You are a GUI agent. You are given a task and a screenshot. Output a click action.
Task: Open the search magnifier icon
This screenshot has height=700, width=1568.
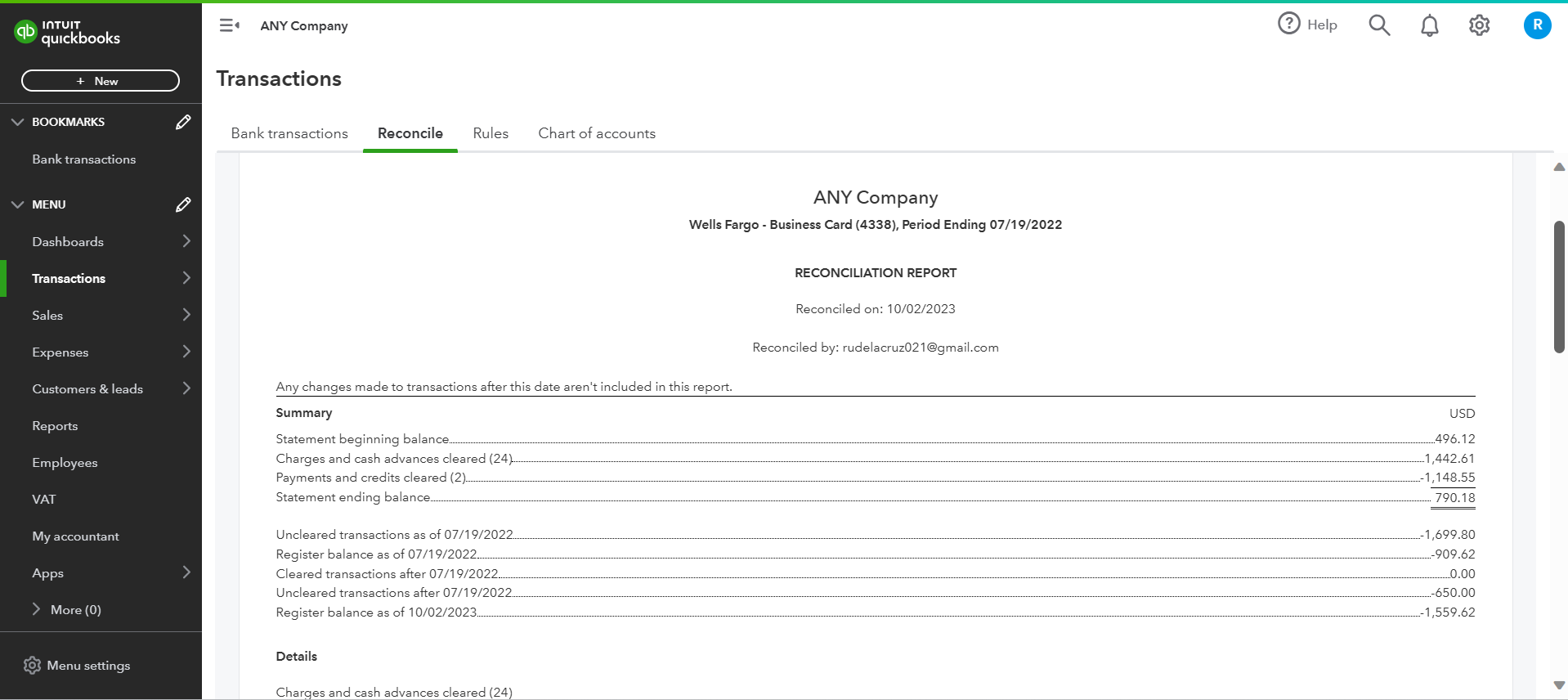tap(1379, 25)
